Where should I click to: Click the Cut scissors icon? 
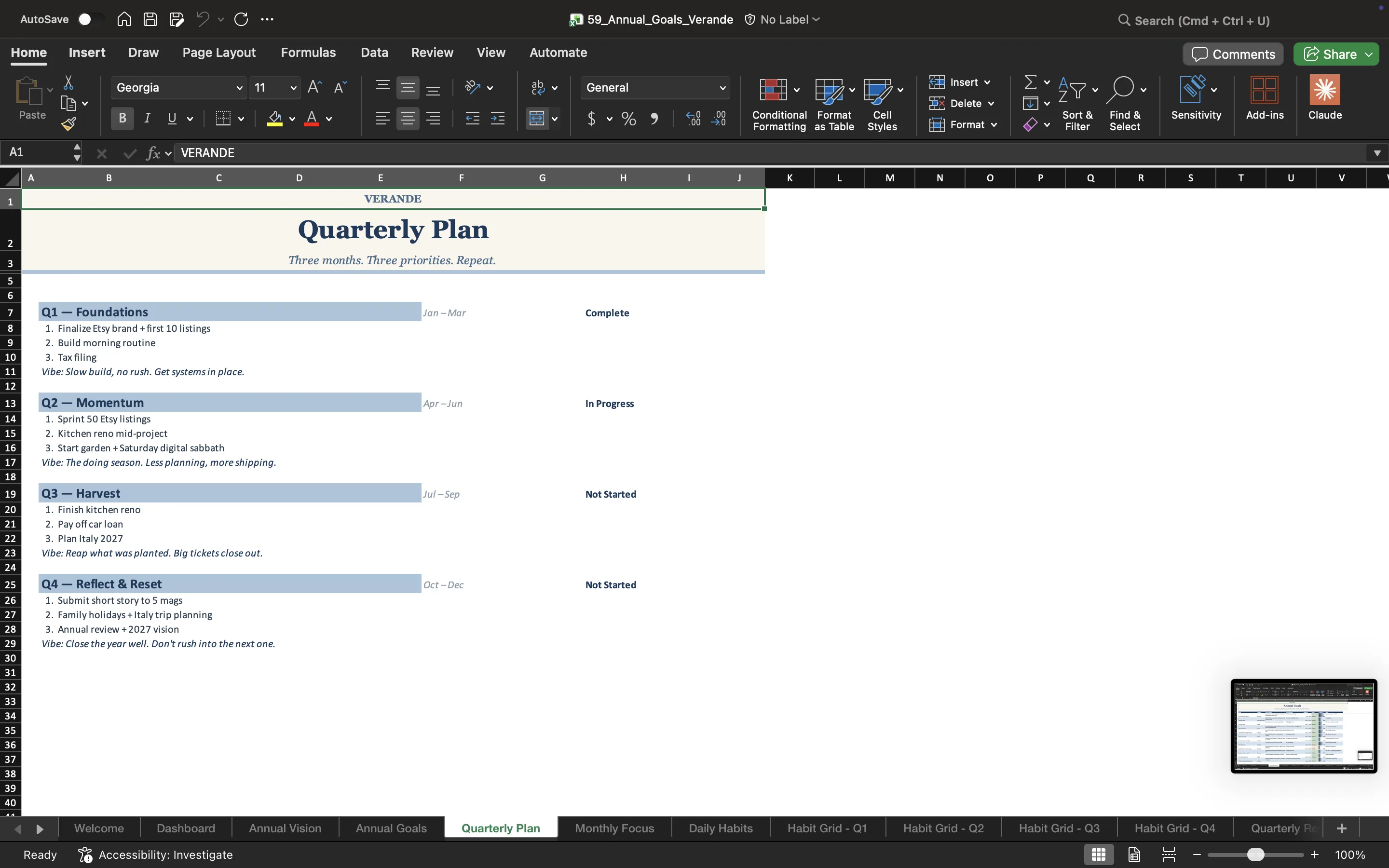click(68, 82)
